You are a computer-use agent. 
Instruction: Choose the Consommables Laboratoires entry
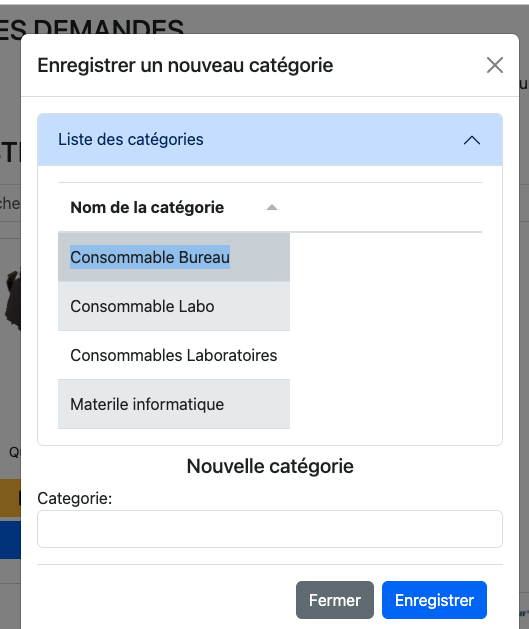(x=174, y=355)
